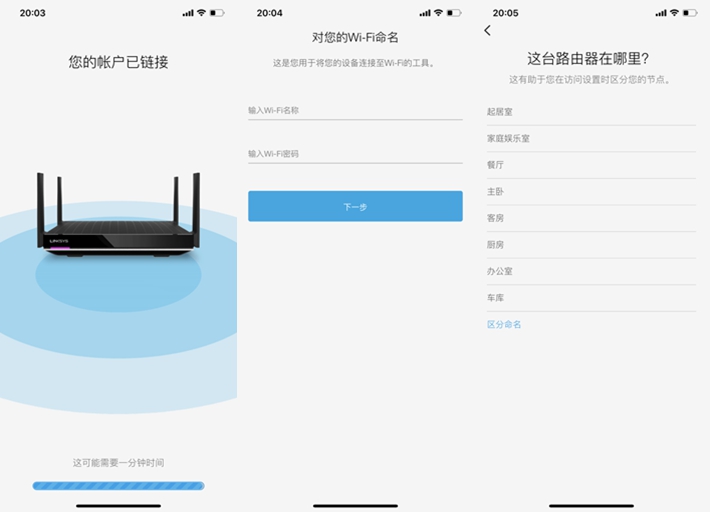Tap the signal bars on the 20:04 screen
This screenshot has width=710, height=512.
(425, 13)
